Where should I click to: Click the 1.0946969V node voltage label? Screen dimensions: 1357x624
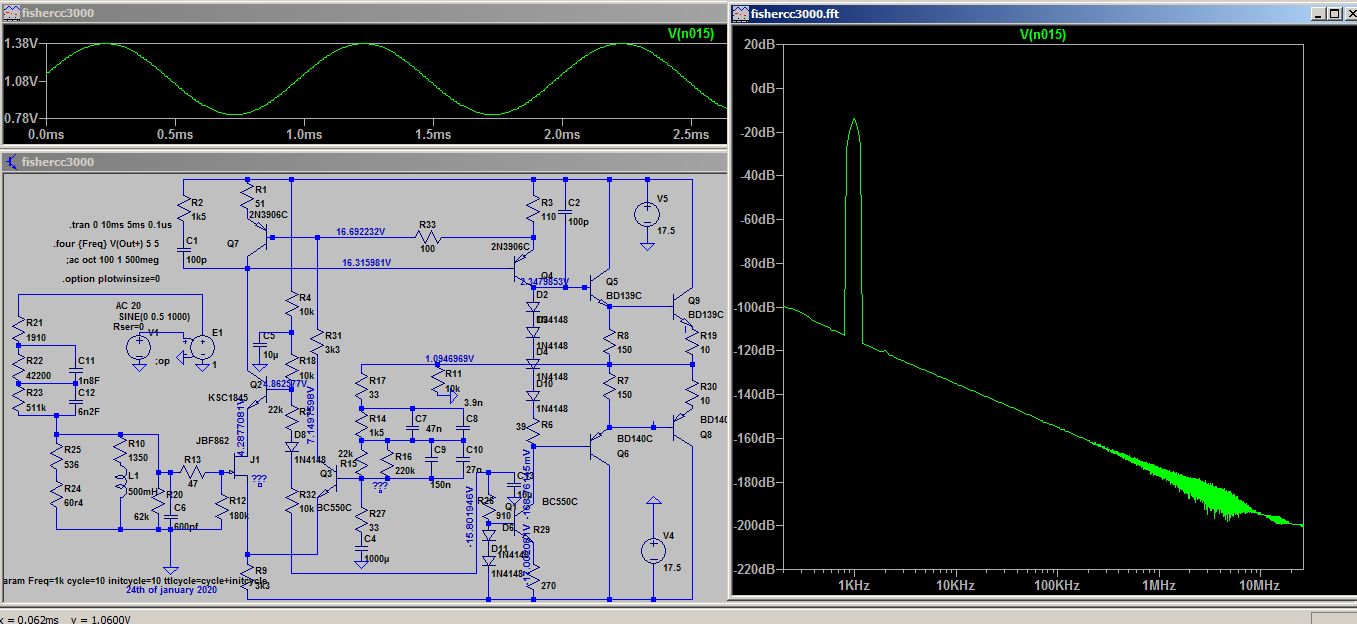pyautogui.click(x=449, y=358)
